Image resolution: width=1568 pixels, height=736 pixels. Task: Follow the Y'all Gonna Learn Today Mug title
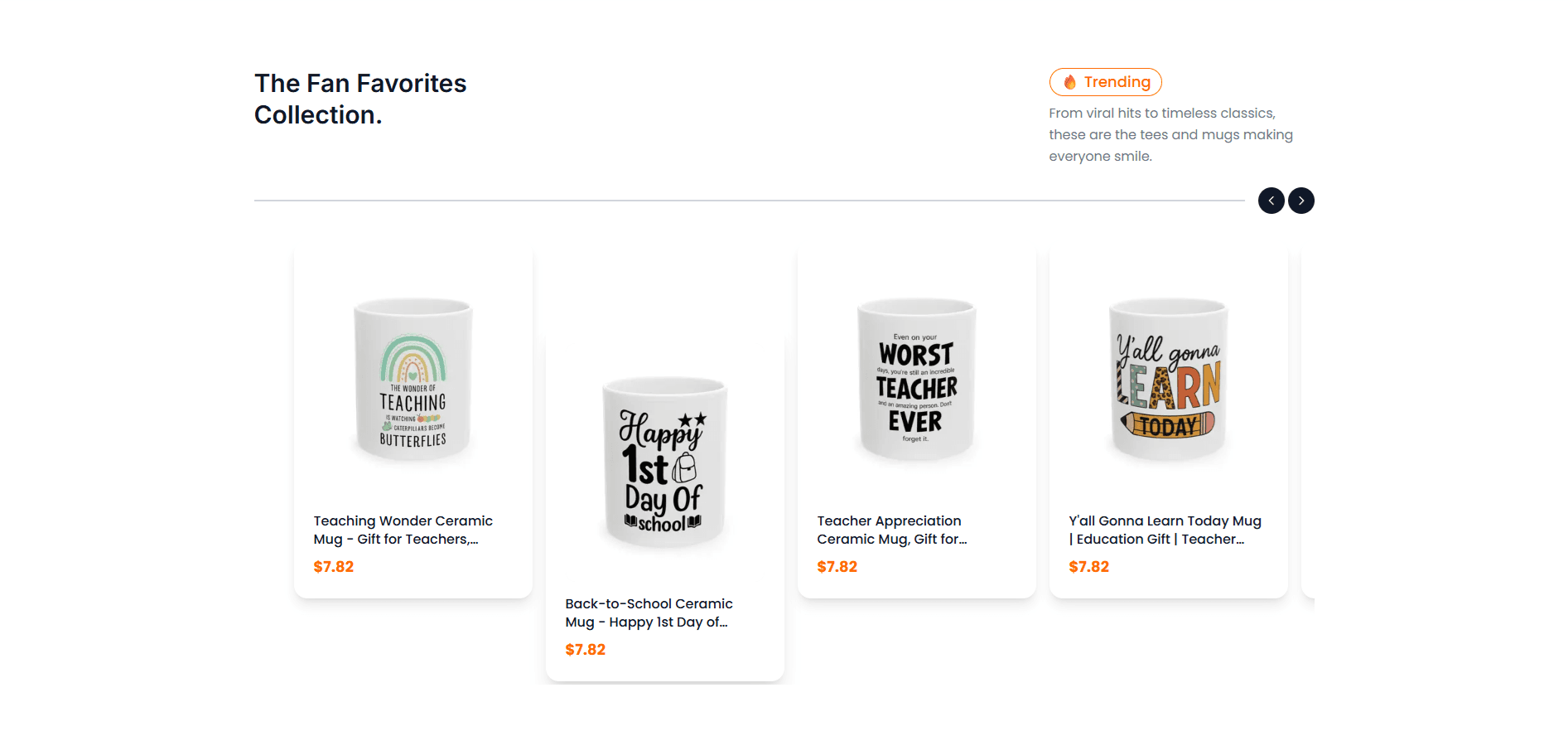[1165, 530]
